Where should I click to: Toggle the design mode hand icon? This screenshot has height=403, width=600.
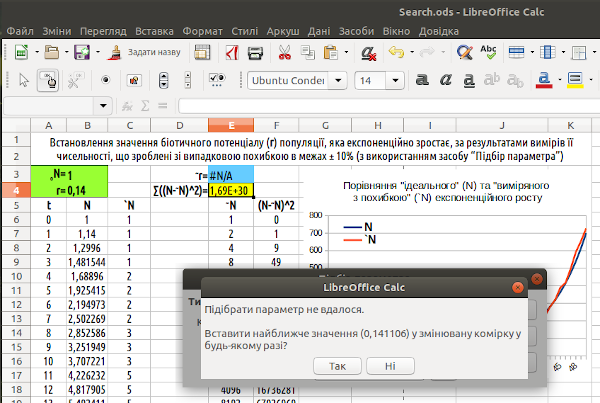(x=48, y=80)
